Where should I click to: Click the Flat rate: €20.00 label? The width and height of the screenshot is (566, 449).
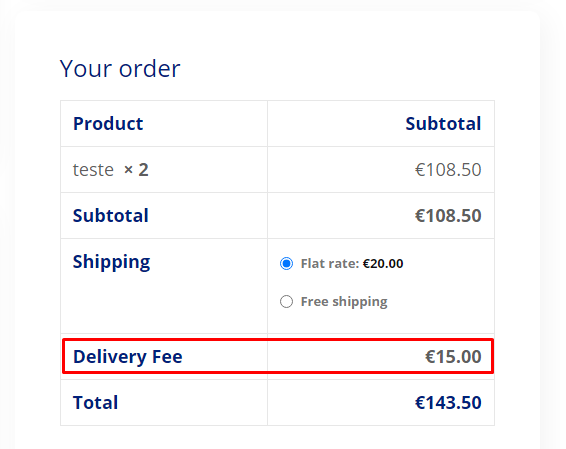tap(352, 263)
